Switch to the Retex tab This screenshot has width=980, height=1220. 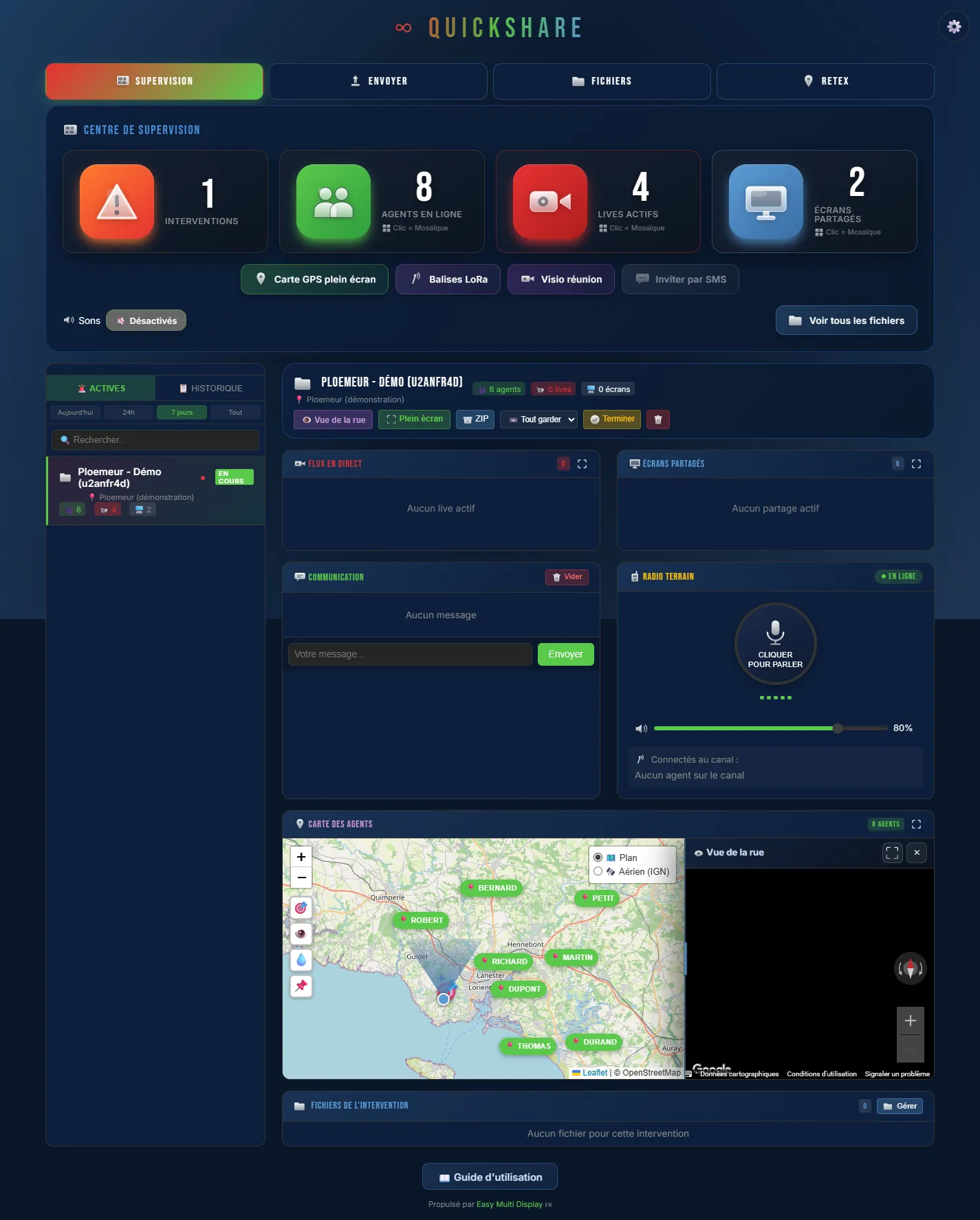tap(825, 81)
